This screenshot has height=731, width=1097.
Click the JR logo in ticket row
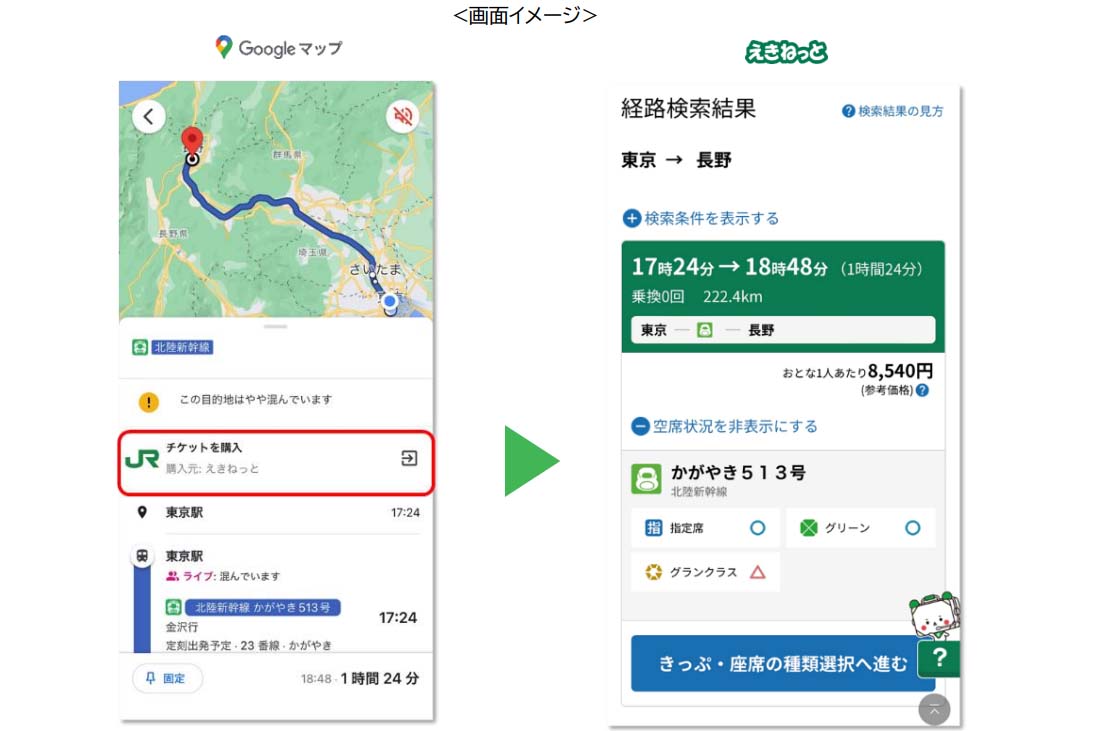tap(142, 460)
